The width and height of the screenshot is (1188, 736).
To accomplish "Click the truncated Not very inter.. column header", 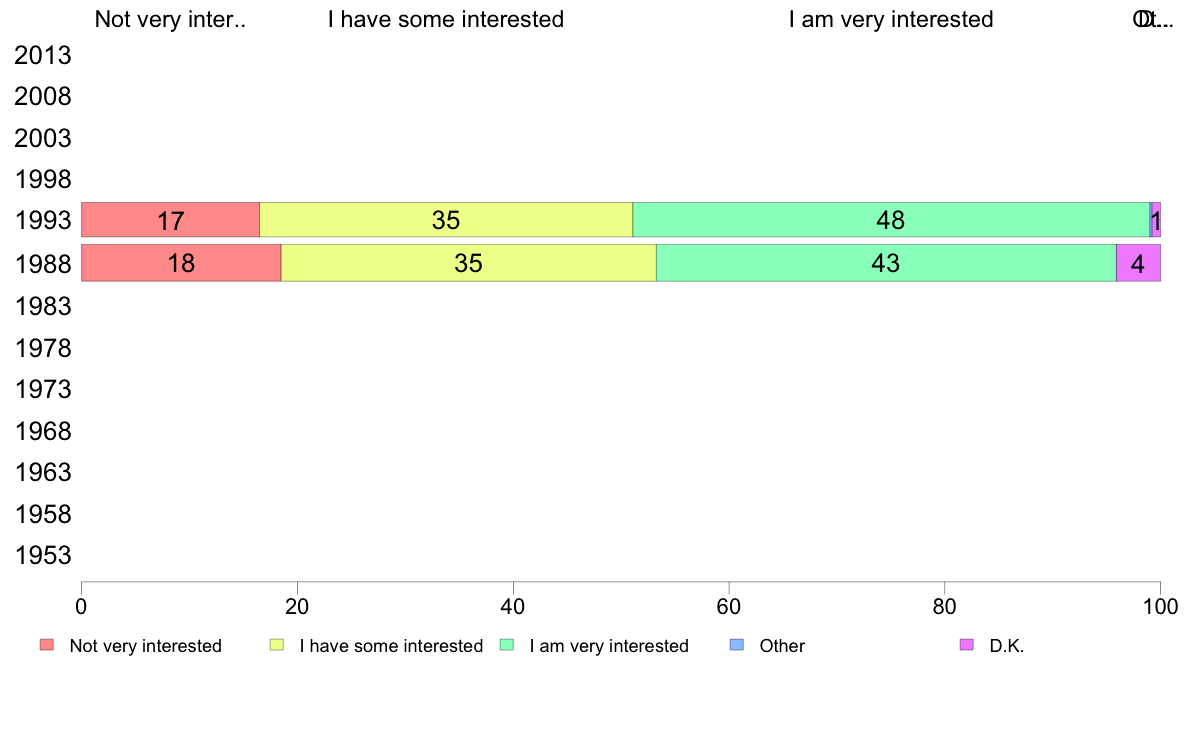I will [170, 19].
